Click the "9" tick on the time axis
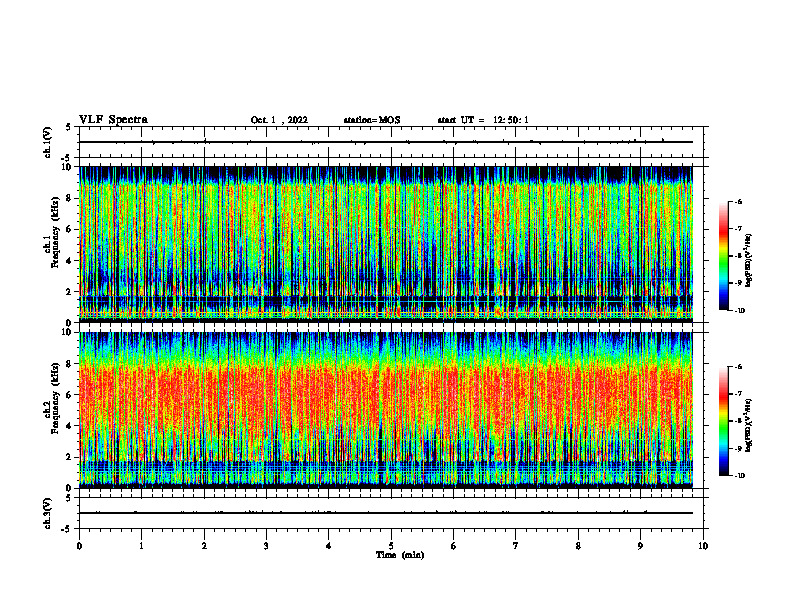The width and height of the screenshot is (792, 612). click(x=640, y=546)
